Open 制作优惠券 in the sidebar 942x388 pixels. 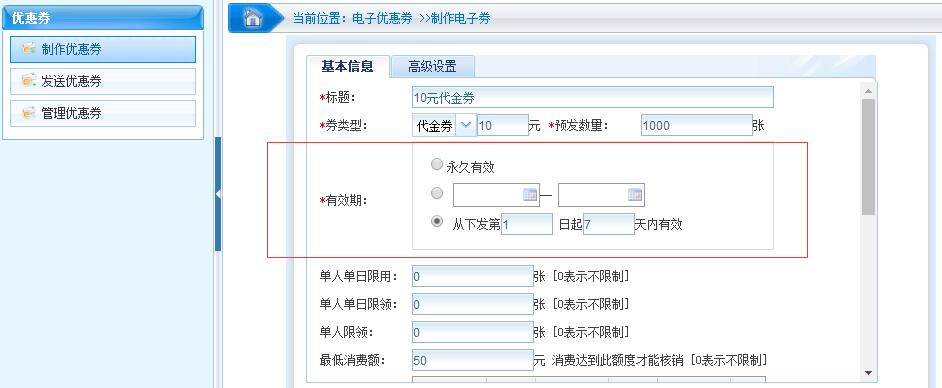[x=103, y=49]
